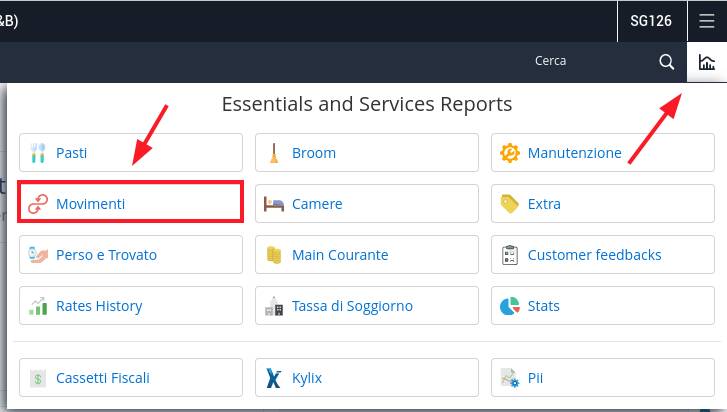Click the Stats pie chart icon
This screenshot has width=727, height=412.
click(x=510, y=306)
